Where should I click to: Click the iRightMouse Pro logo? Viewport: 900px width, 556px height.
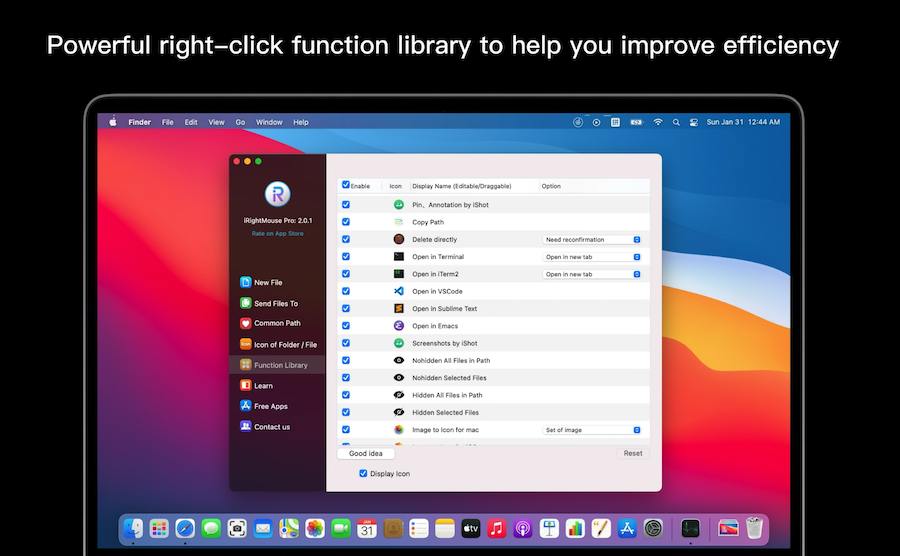pos(277,194)
